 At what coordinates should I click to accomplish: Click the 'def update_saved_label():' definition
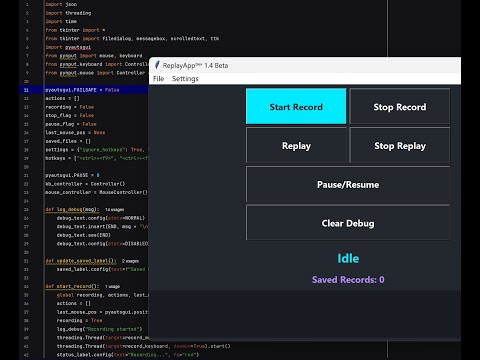81,261
